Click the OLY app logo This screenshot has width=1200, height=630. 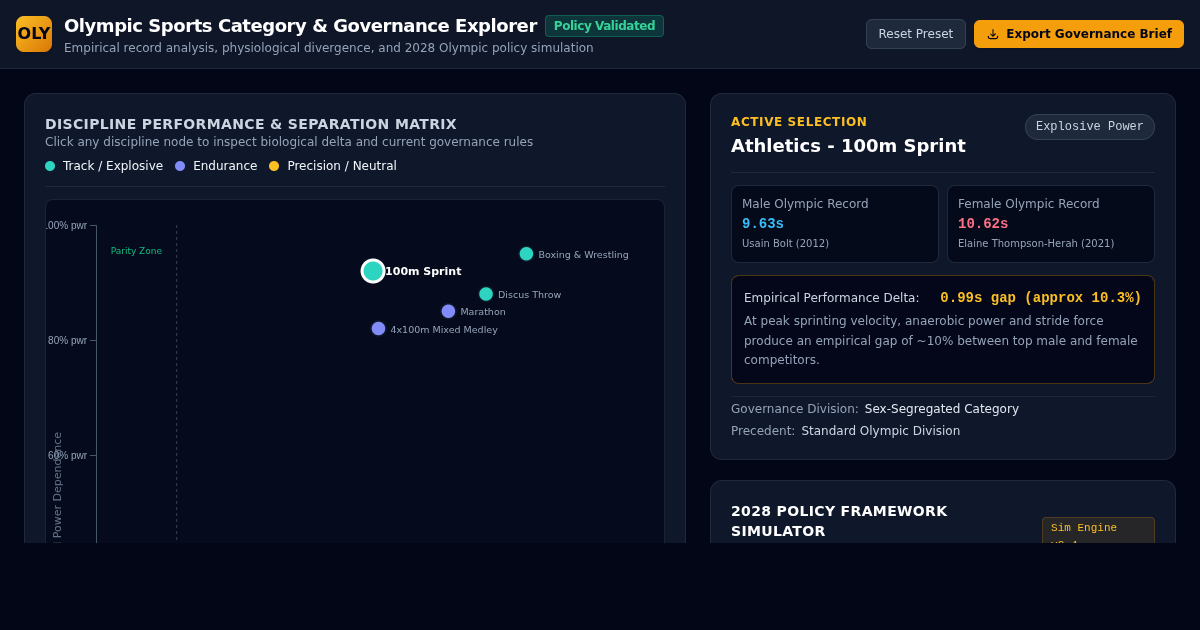pyautogui.click(x=34, y=34)
